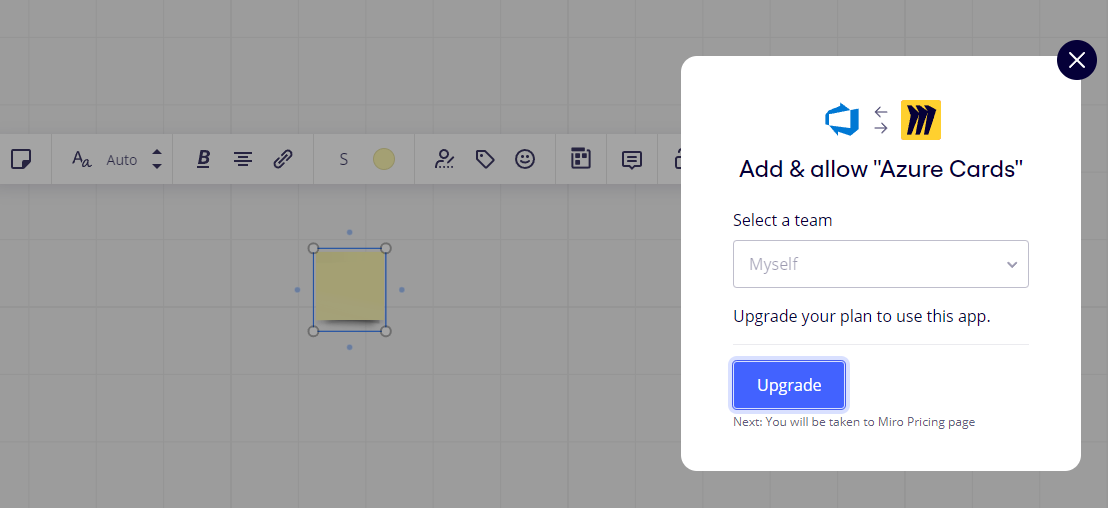Viewport: 1108px width, 508px height.
Task: Switch type with the card layout icon
Action: [x=581, y=159]
